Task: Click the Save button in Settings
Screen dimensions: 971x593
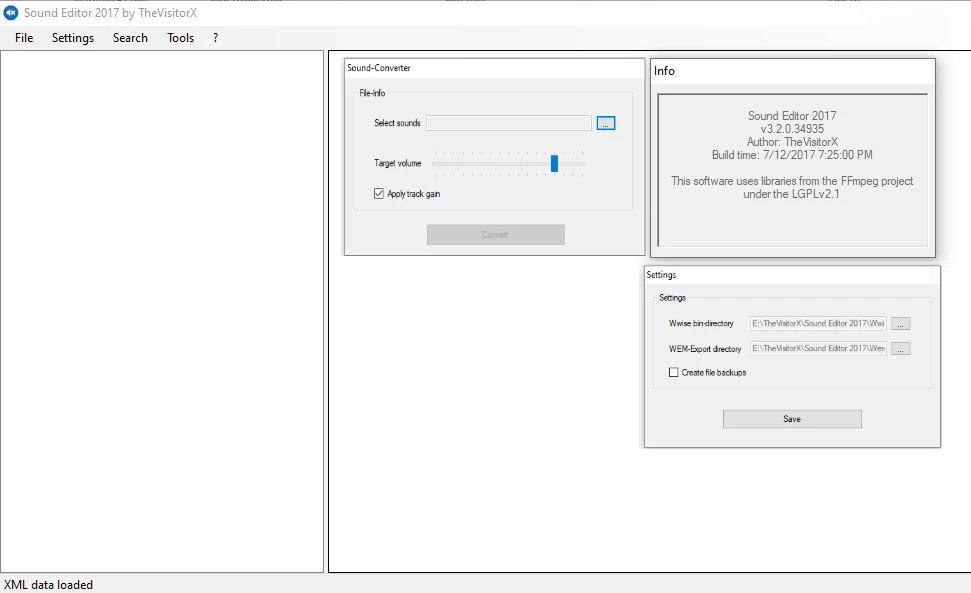Action: tap(792, 419)
